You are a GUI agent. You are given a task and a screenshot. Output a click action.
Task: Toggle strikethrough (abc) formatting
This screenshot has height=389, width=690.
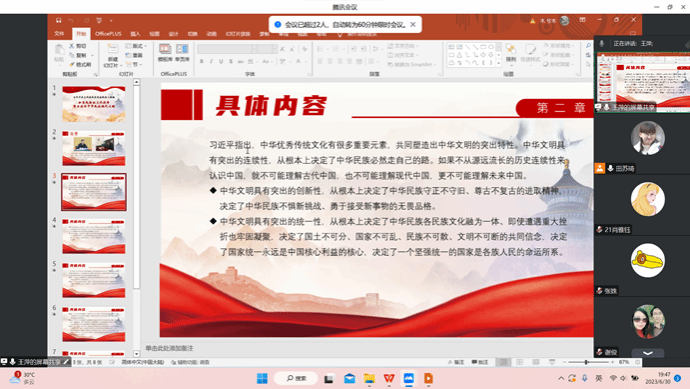(241, 61)
